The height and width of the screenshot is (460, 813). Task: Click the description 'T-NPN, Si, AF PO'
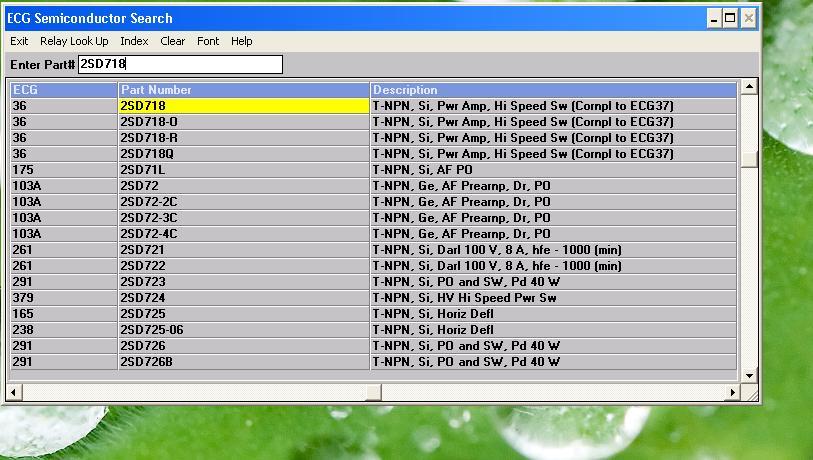pos(553,170)
